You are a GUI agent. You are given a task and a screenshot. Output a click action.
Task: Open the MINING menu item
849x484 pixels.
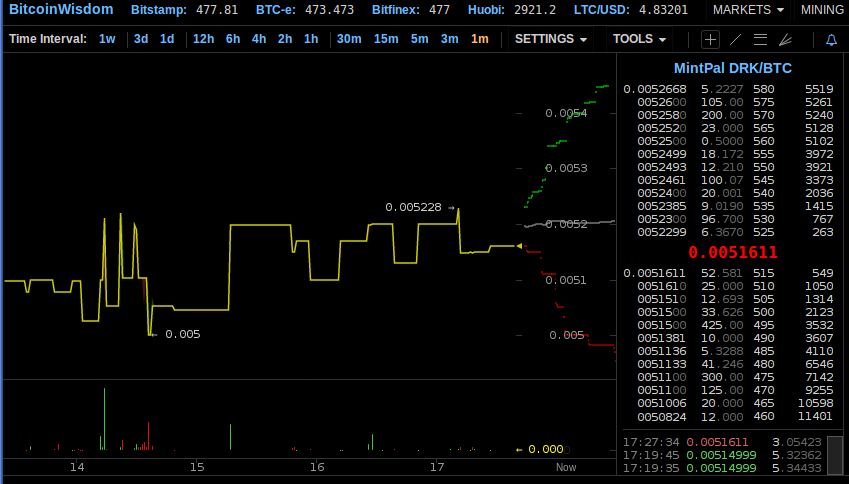822,10
